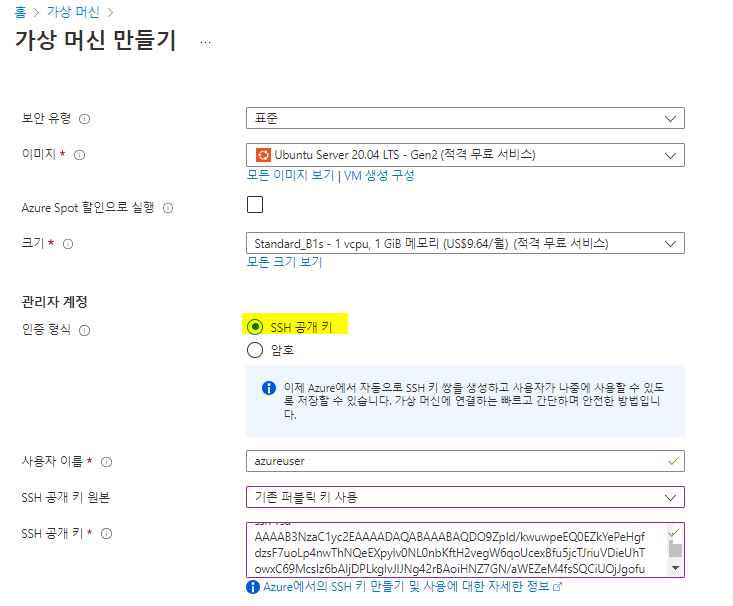
Task: Show info tooltip for 크기
Action: [68, 244]
